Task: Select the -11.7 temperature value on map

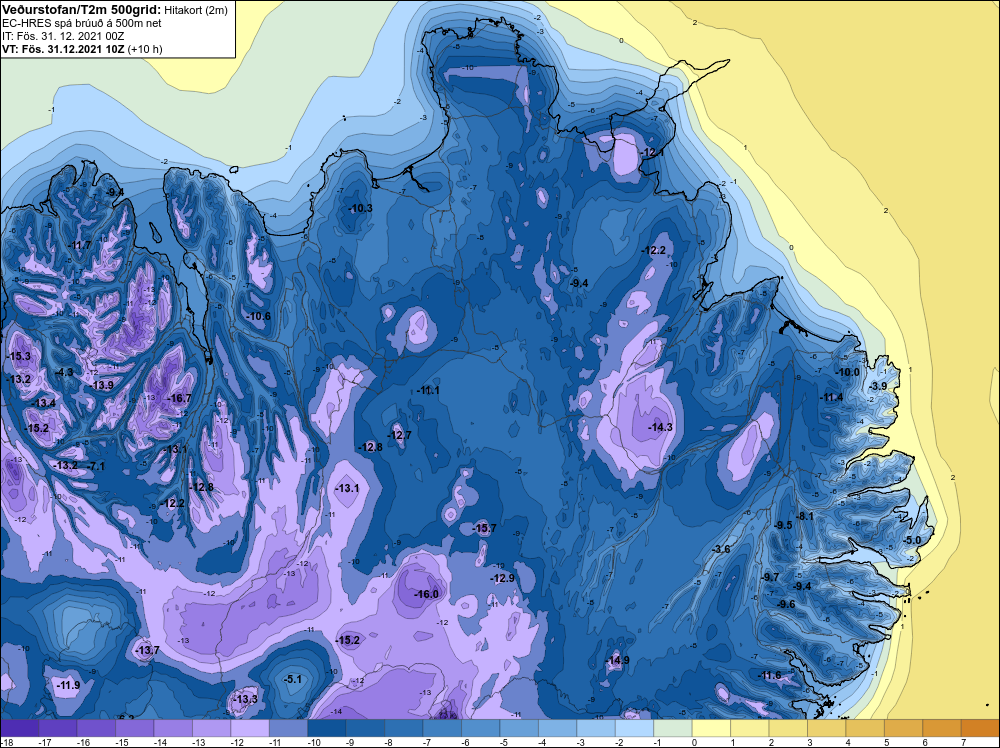Action: pyautogui.click(x=79, y=245)
